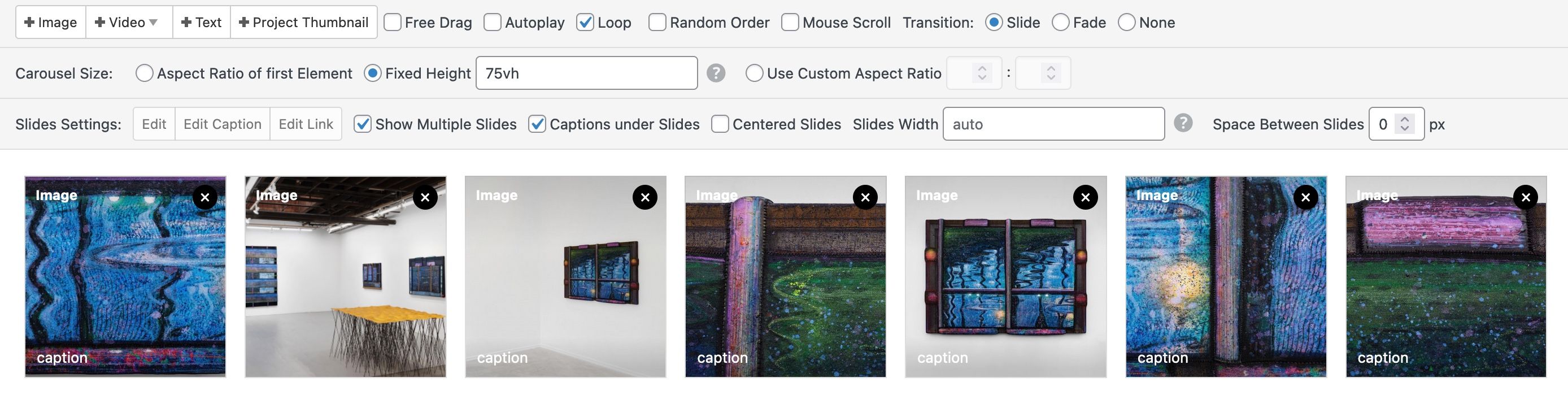Open help icon beside Slides Width field

coord(1183,124)
